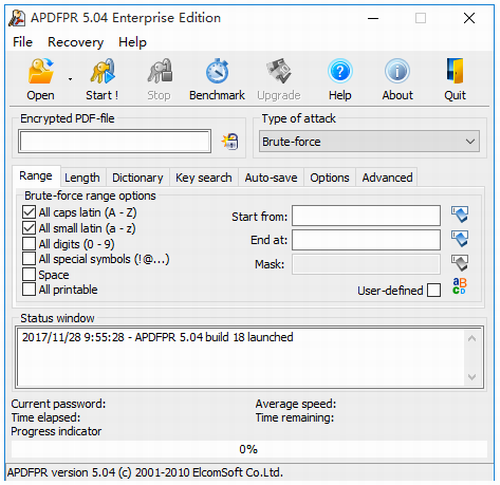The image size is (500, 485).
Task: Open the Recovery menu
Action: click(x=76, y=42)
